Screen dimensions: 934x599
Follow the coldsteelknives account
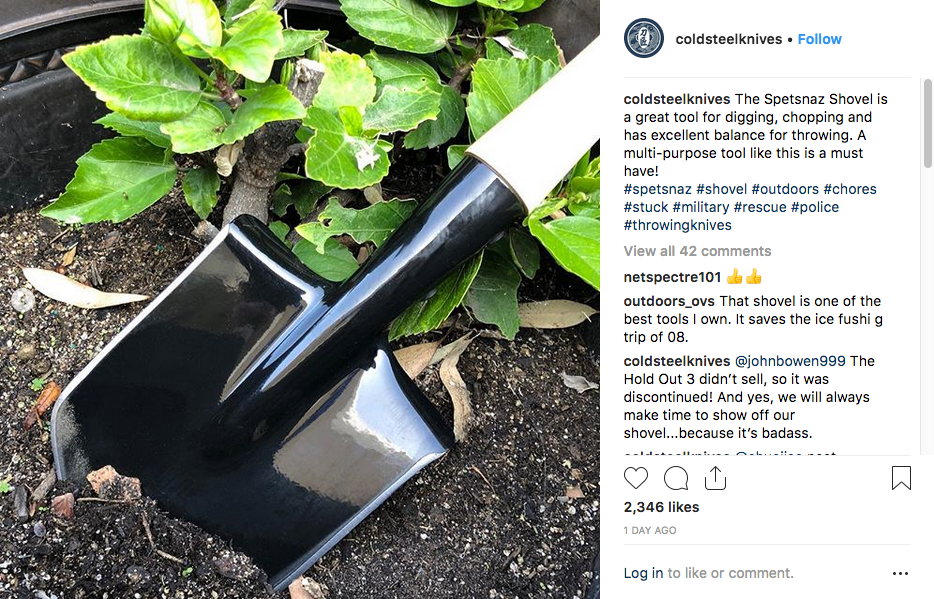point(820,39)
